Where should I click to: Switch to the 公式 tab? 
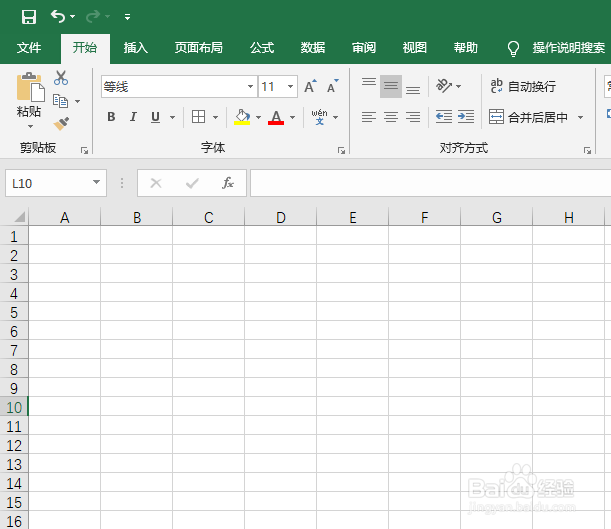point(262,48)
